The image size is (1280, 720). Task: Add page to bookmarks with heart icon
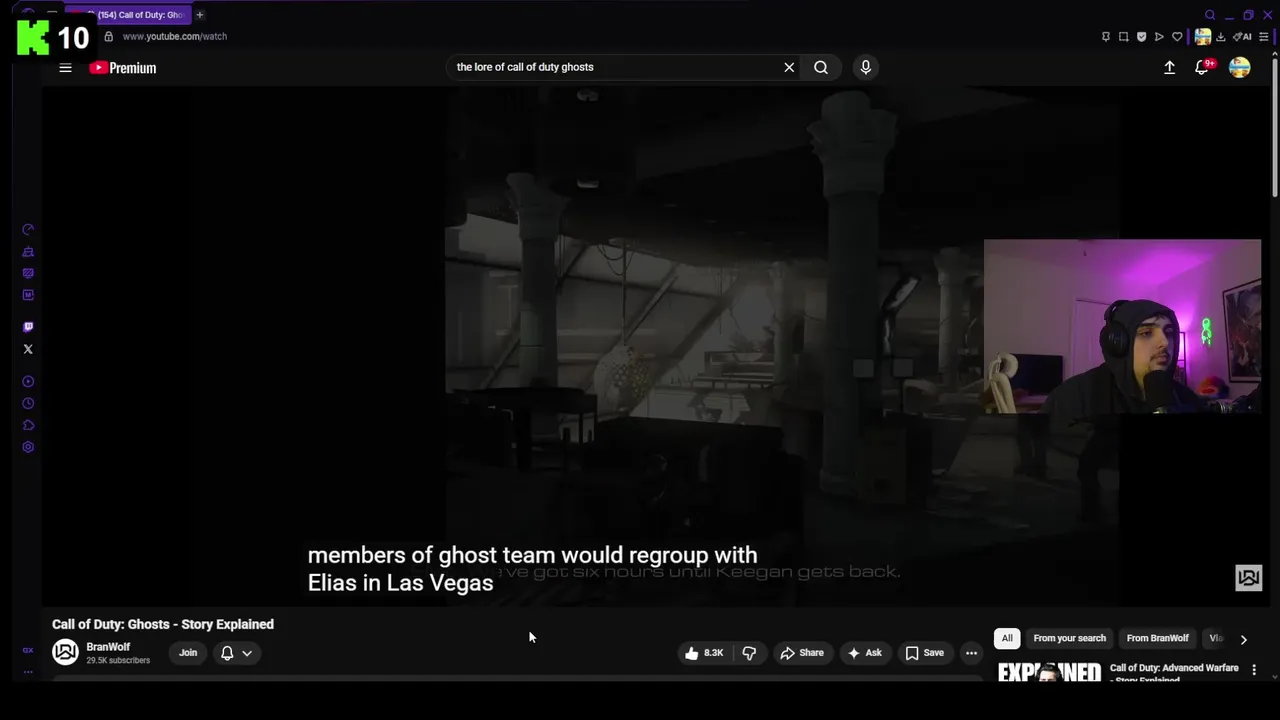[x=1177, y=37]
